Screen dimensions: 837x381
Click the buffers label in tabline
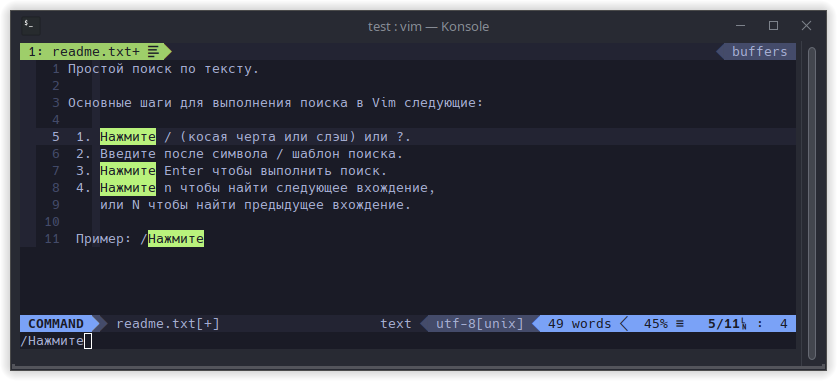(x=759, y=52)
